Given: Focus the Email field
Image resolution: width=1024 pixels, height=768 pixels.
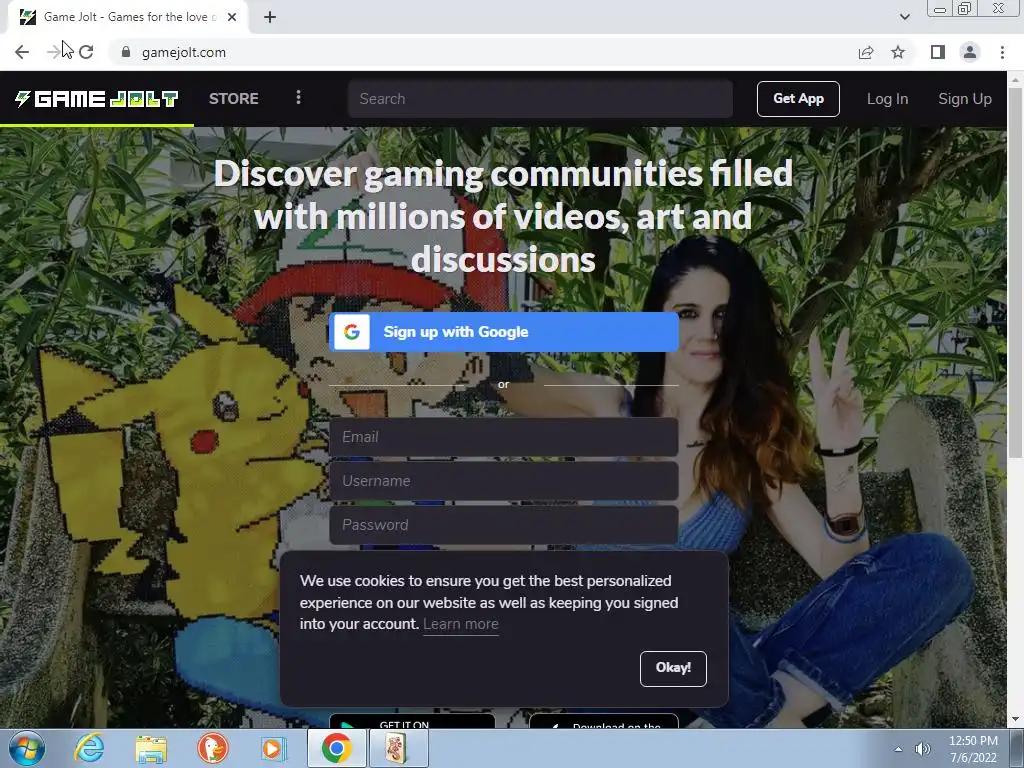Looking at the screenshot, I should [504, 437].
